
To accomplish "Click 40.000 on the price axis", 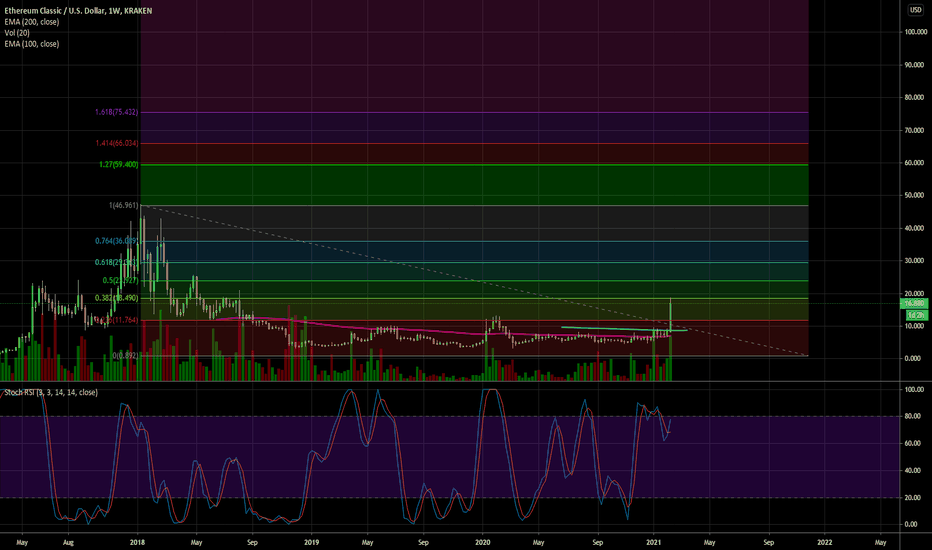I will [914, 228].
